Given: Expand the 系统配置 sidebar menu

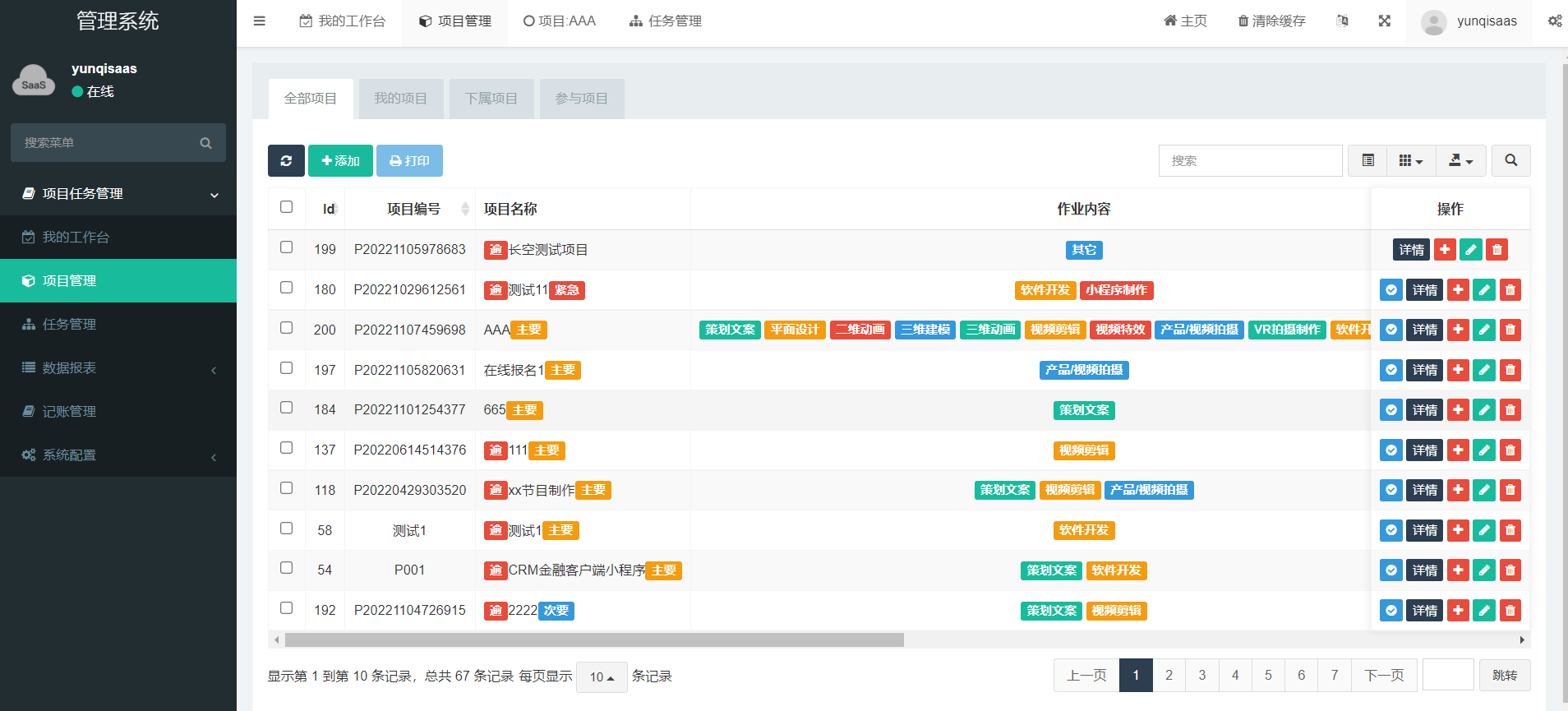Looking at the screenshot, I should (x=118, y=455).
